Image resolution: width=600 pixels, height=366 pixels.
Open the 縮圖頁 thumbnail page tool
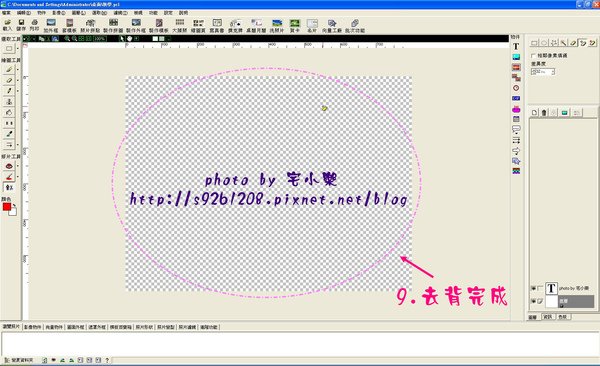point(198,26)
